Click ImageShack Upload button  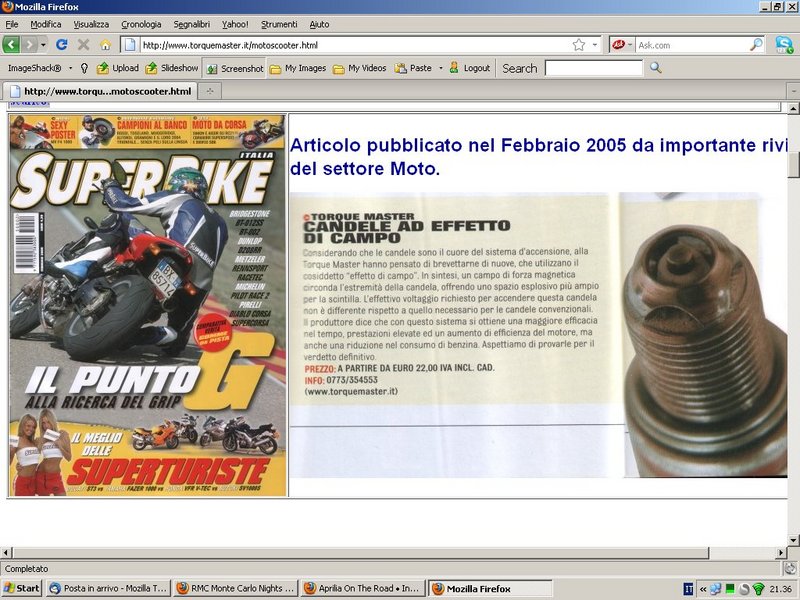(x=118, y=68)
